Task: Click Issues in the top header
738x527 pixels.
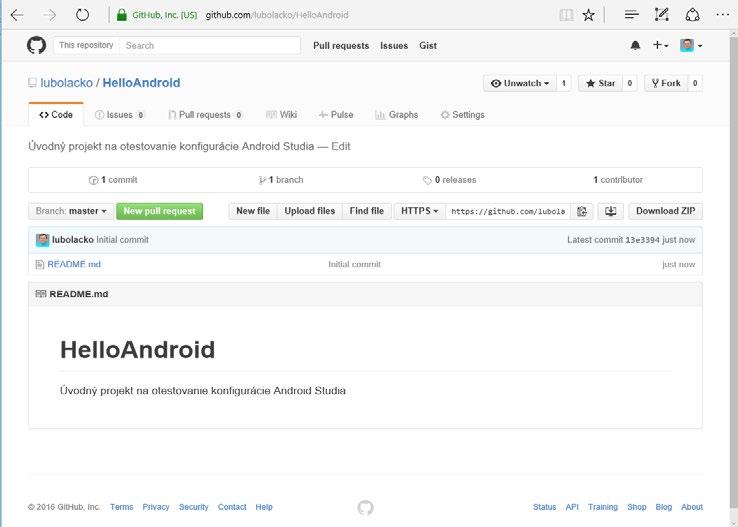Action: point(394,46)
